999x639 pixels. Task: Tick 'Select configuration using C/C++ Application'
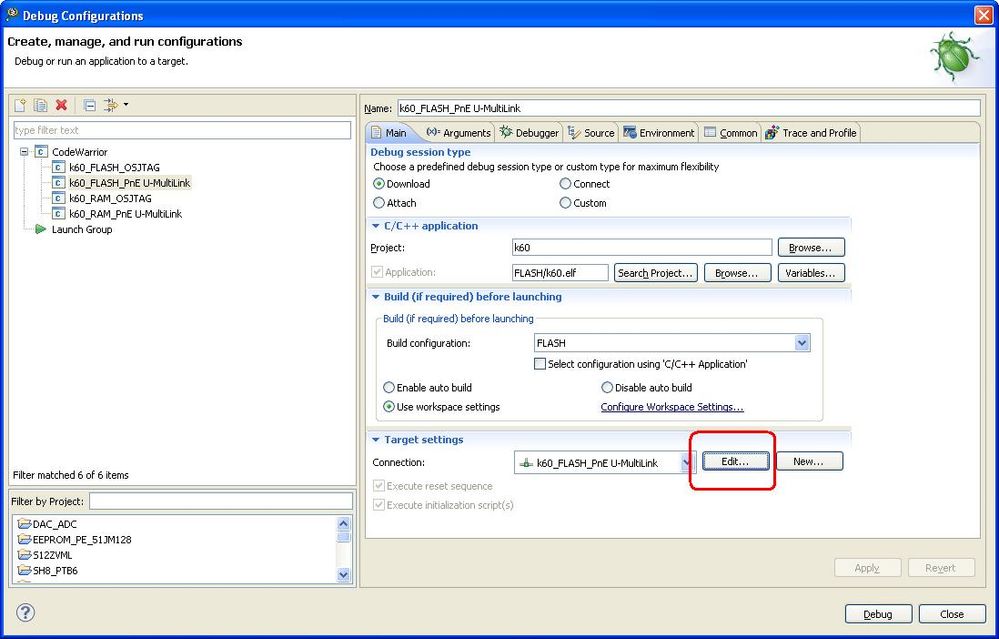click(540, 364)
